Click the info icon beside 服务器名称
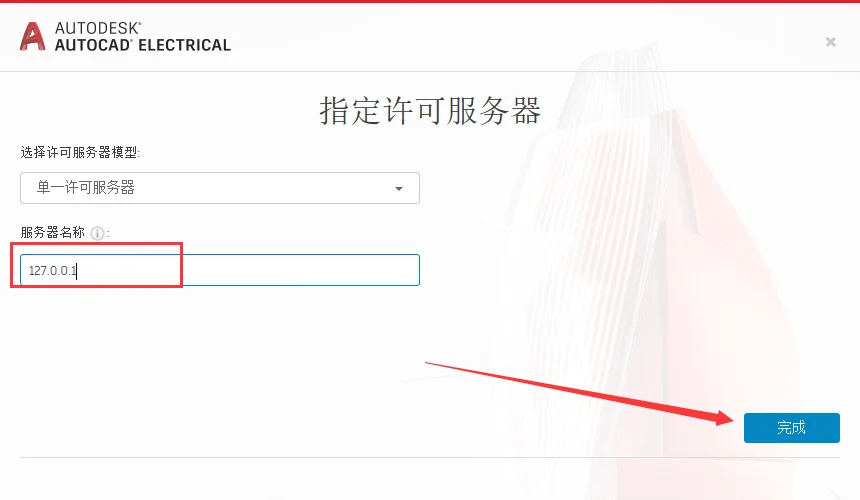Screen dimensions: 860x500 pyautogui.click(x=97, y=234)
